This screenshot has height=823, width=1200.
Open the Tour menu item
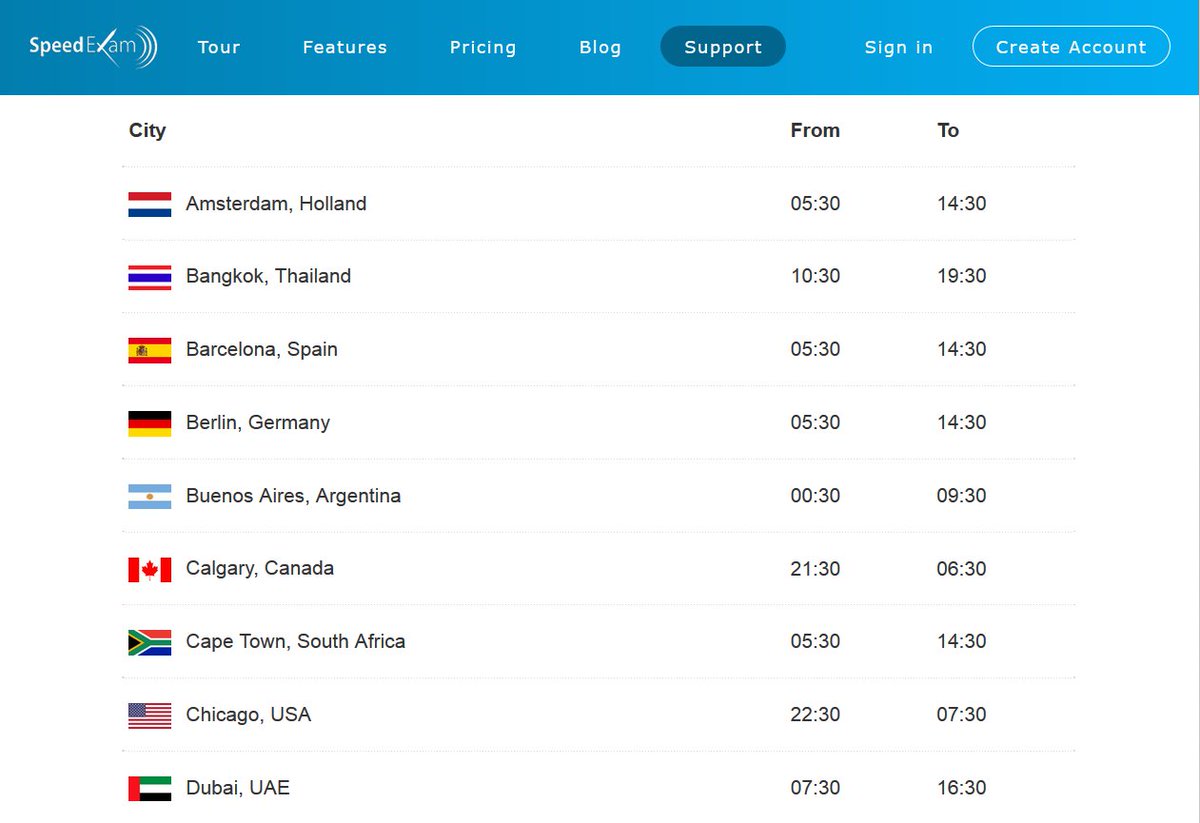pos(219,47)
